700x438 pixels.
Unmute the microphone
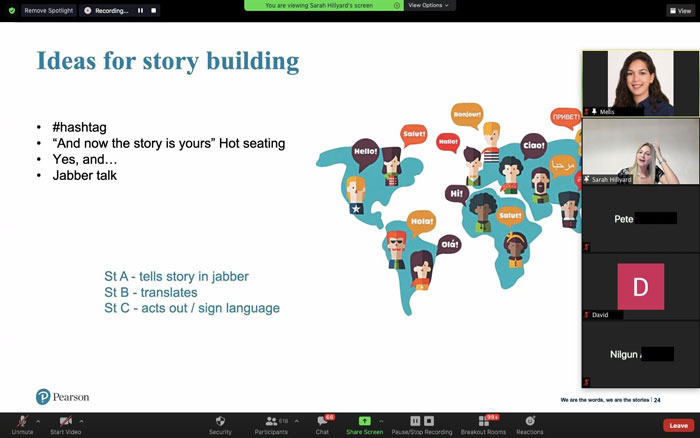pos(20,422)
